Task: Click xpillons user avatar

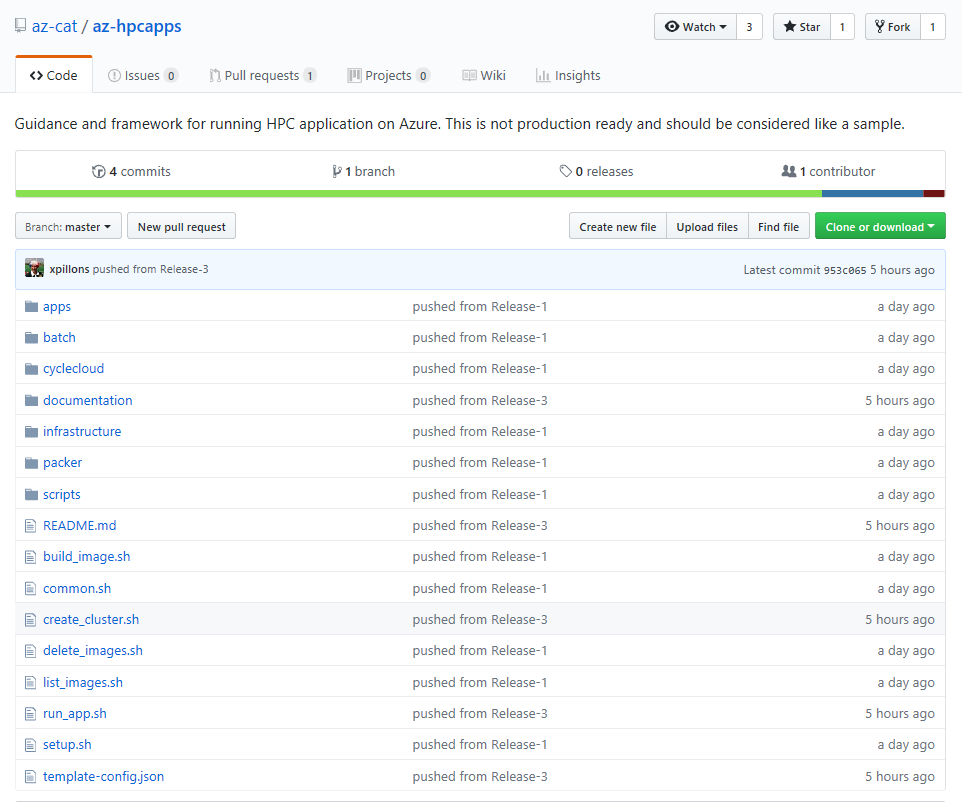Action: (34, 268)
